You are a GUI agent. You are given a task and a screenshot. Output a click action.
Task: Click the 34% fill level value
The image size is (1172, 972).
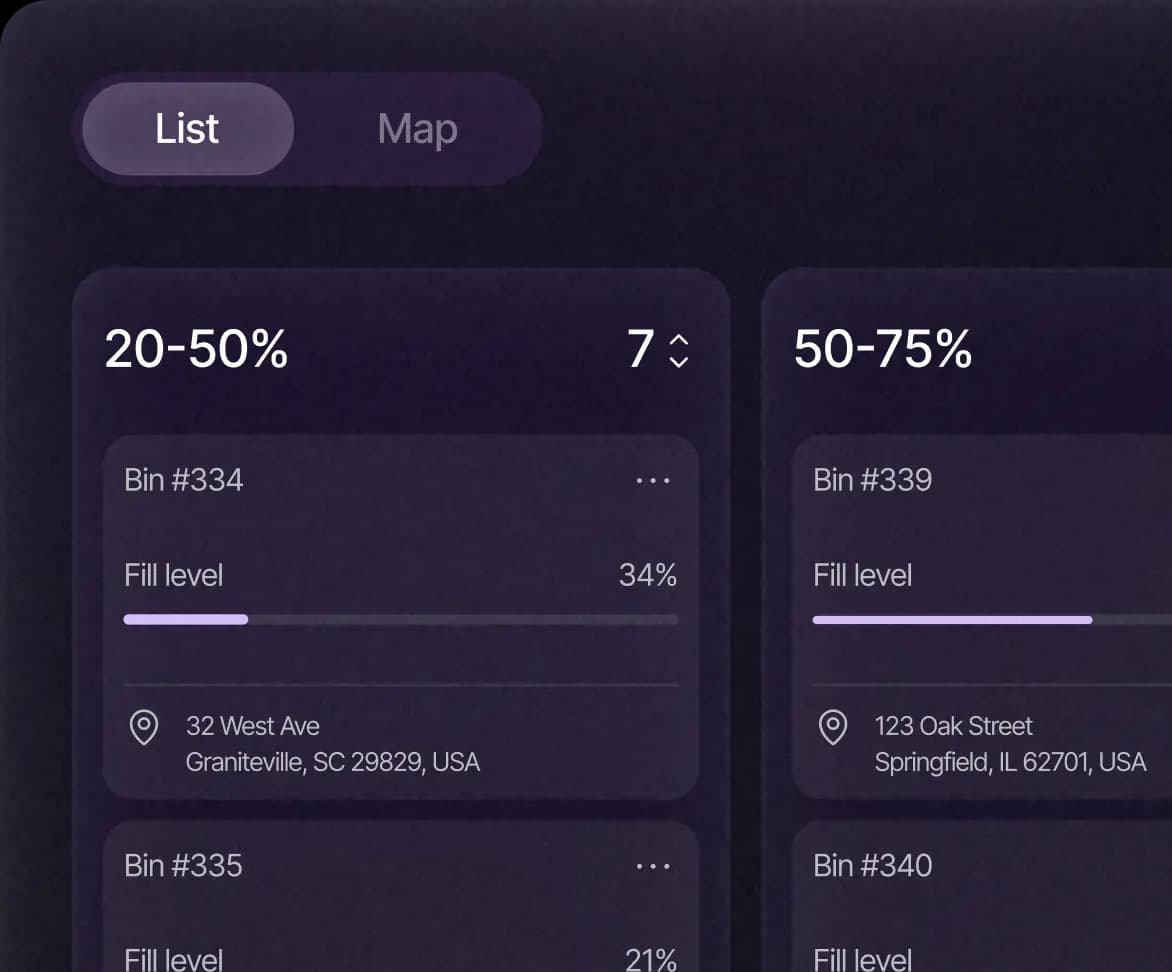(x=648, y=575)
